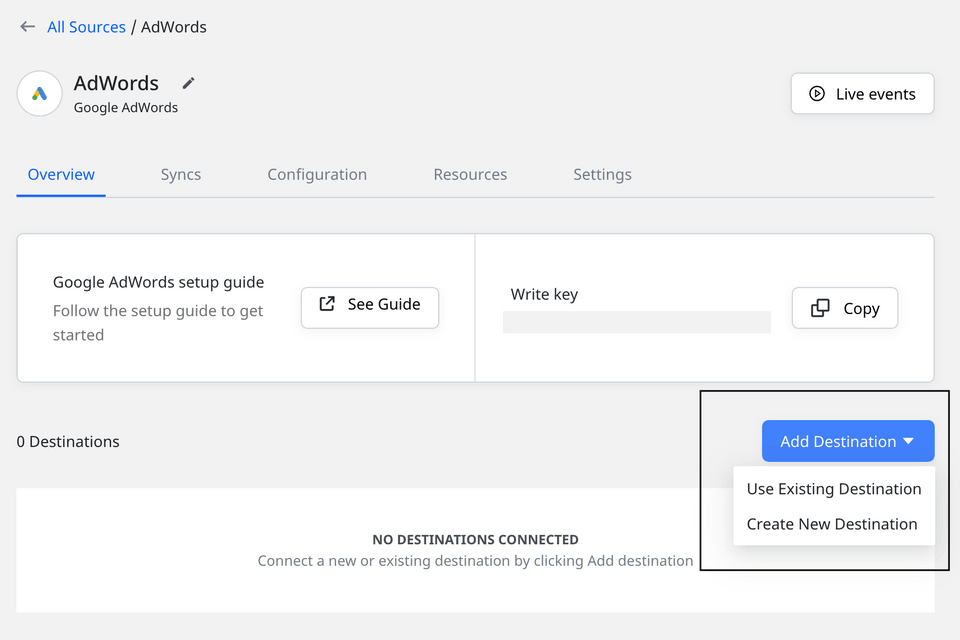Click the See Guide button

370,307
